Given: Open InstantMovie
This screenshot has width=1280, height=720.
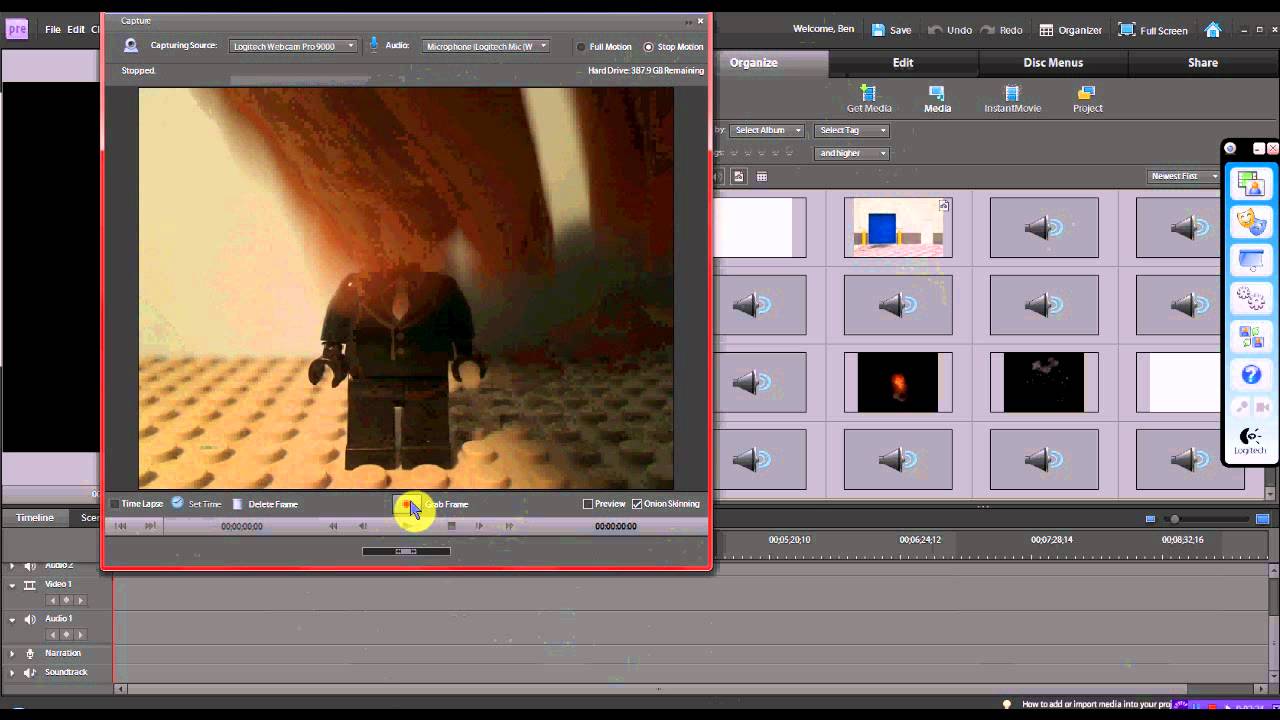Looking at the screenshot, I should (x=1012, y=99).
